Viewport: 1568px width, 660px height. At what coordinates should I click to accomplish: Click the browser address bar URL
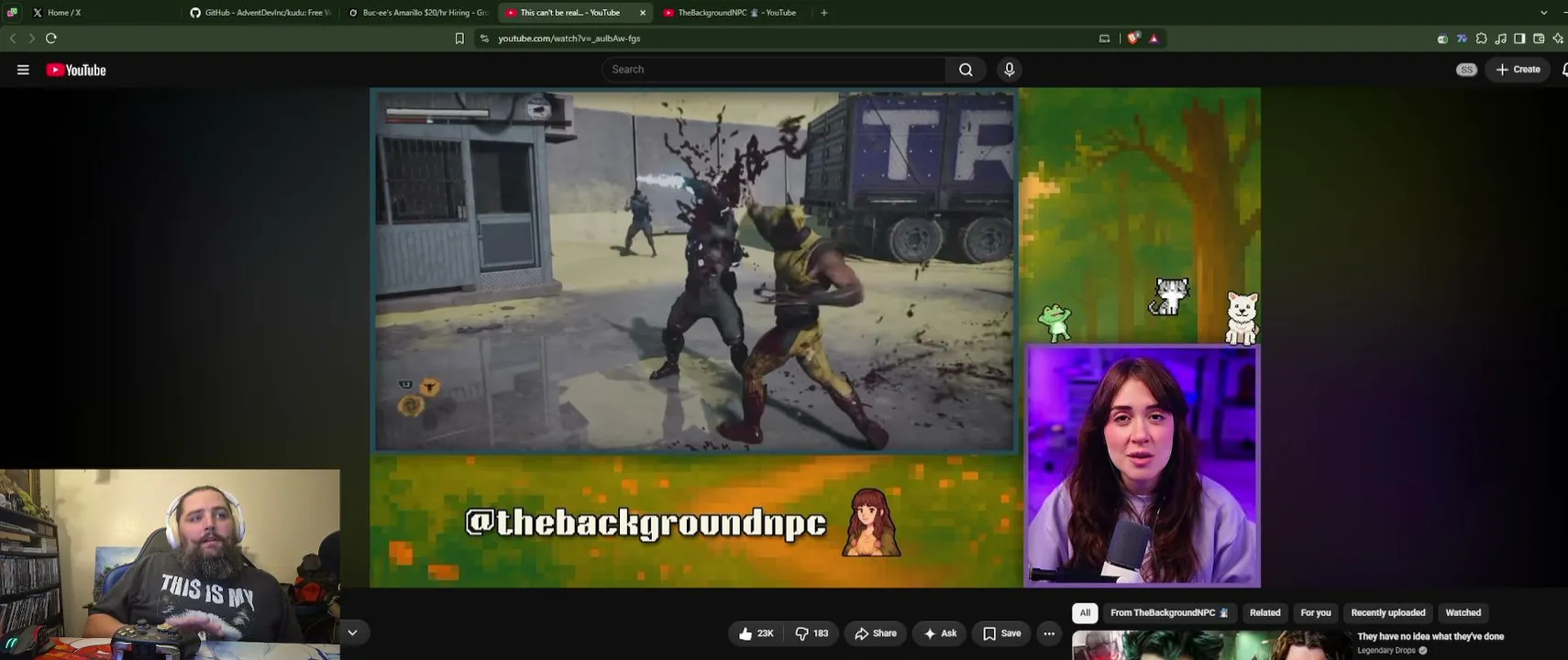(x=569, y=38)
